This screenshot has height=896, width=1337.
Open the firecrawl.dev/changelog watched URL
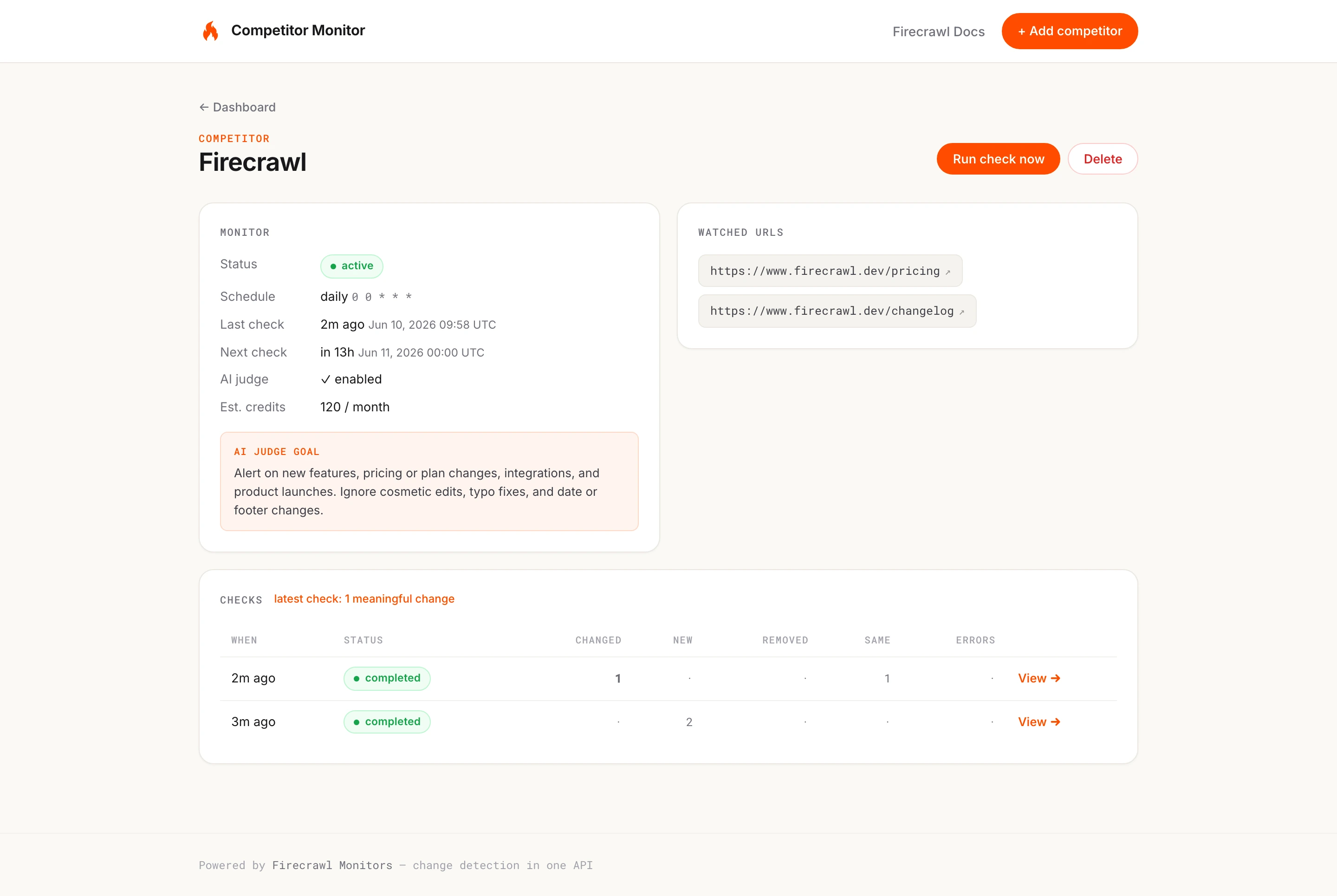[837, 311]
